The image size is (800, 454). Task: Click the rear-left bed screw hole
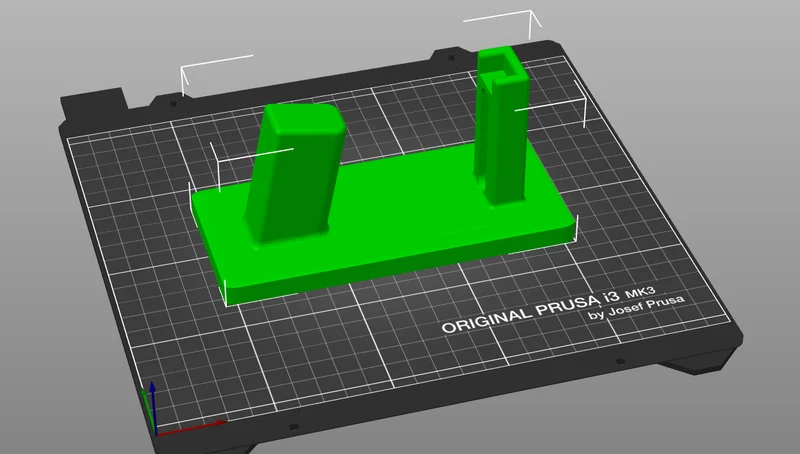173,103
